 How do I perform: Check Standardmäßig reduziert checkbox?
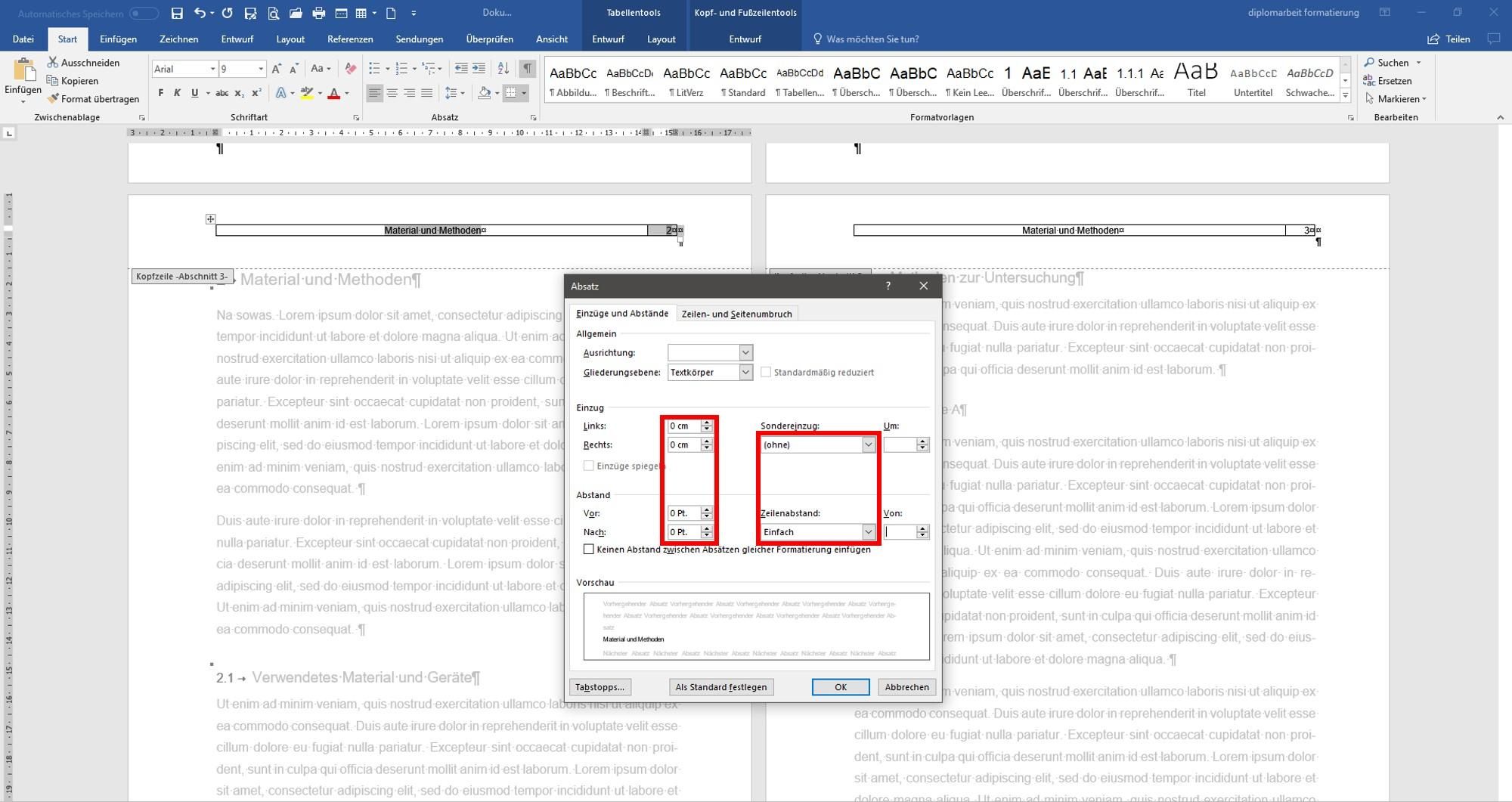tap(766, 372)
